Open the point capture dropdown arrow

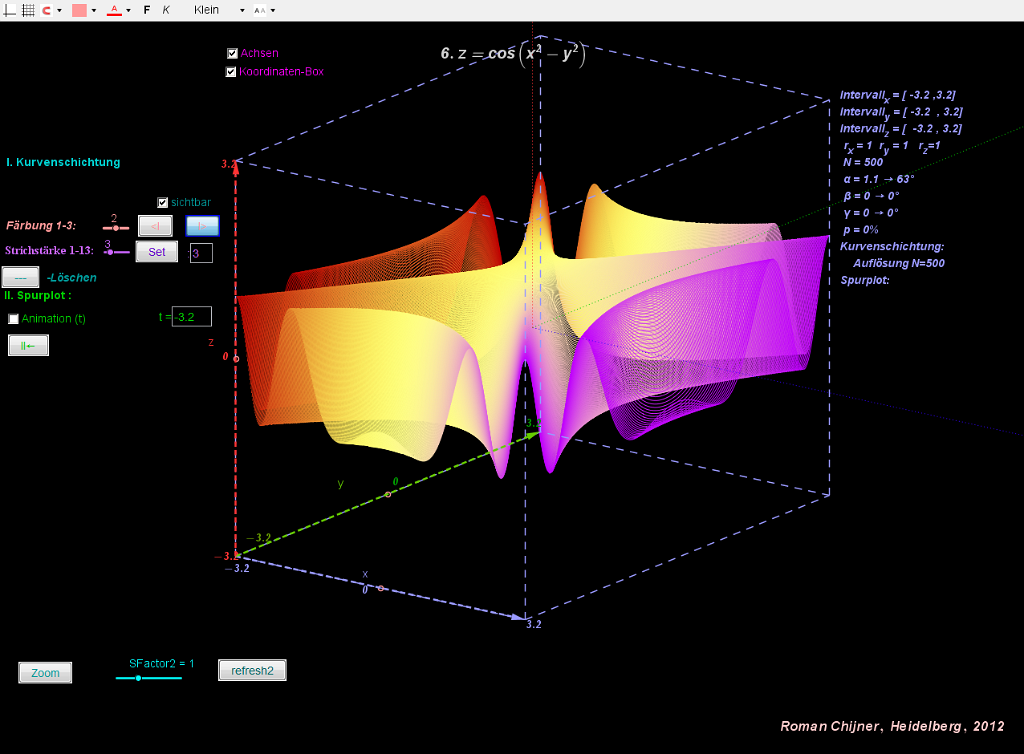point(59,10)
